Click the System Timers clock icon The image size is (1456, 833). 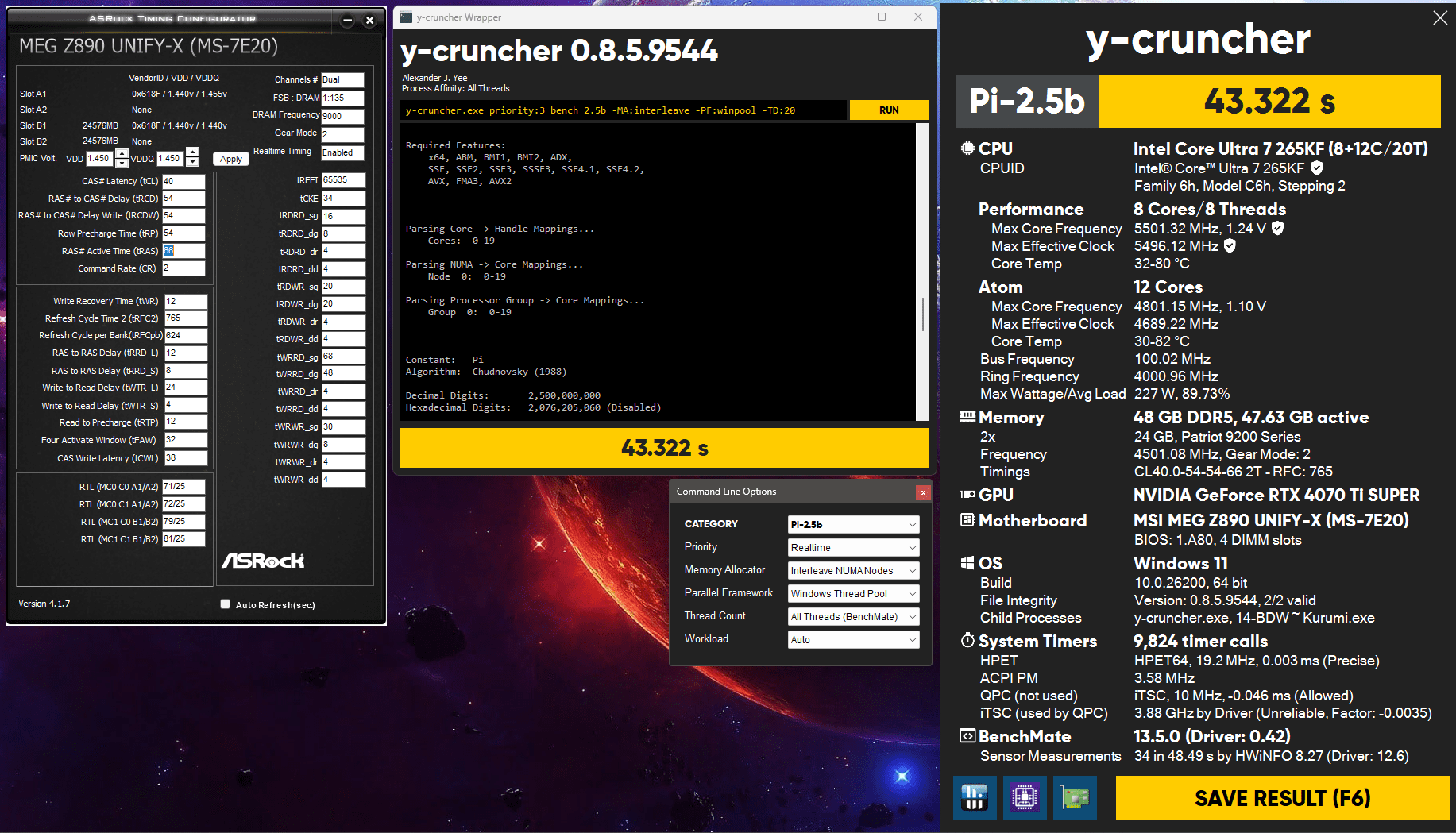pyautogui.click(x=967, y=640)
